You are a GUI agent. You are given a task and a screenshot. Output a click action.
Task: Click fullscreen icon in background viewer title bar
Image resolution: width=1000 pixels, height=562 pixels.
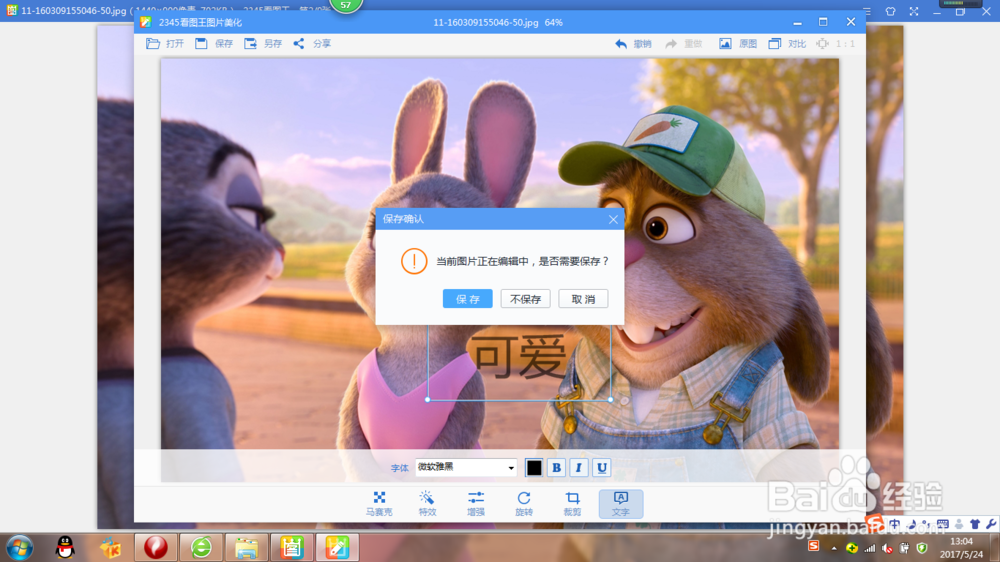pyautogui.click(x=914, y=11)
